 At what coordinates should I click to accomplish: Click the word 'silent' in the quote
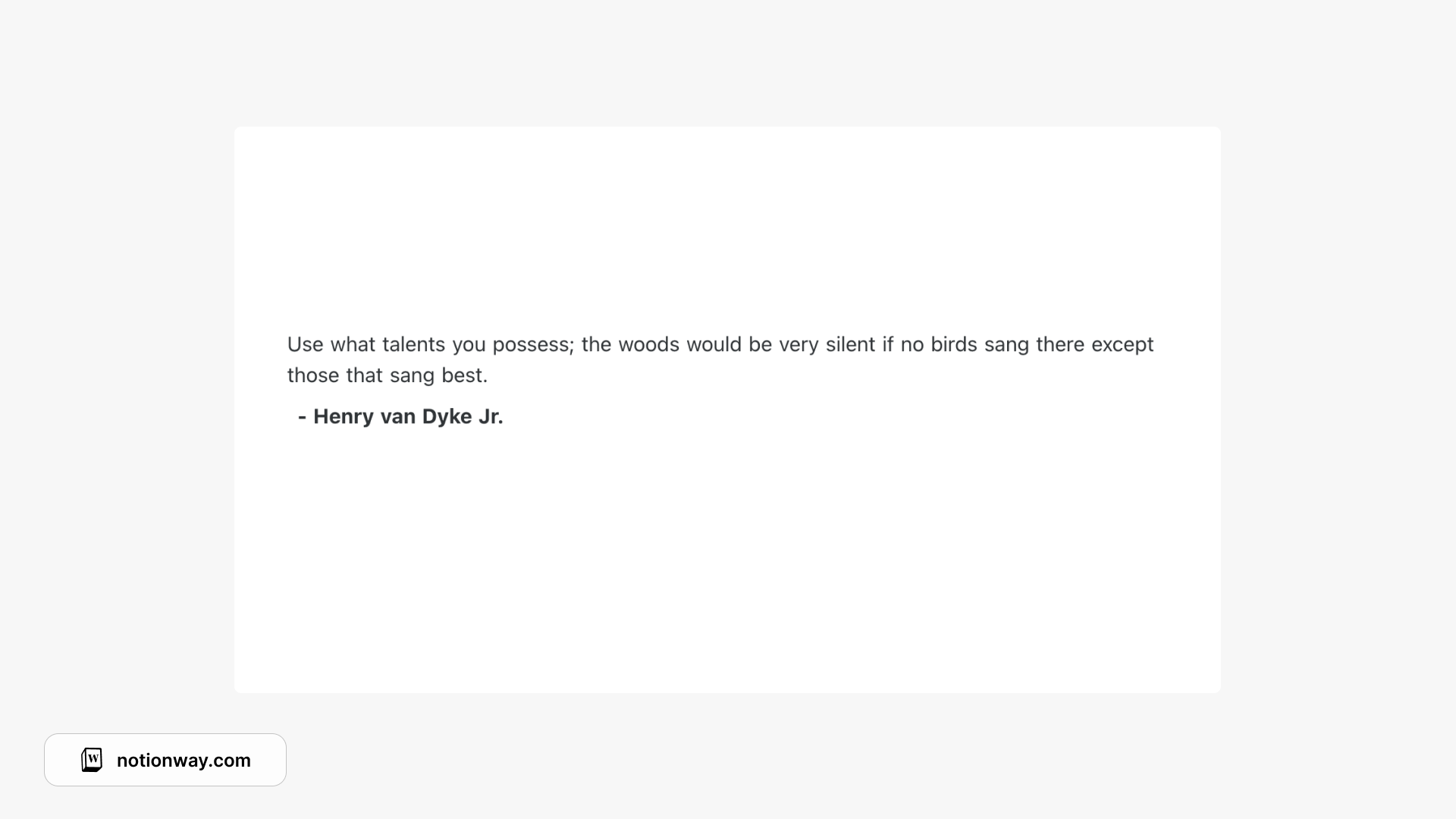[850, 344]
